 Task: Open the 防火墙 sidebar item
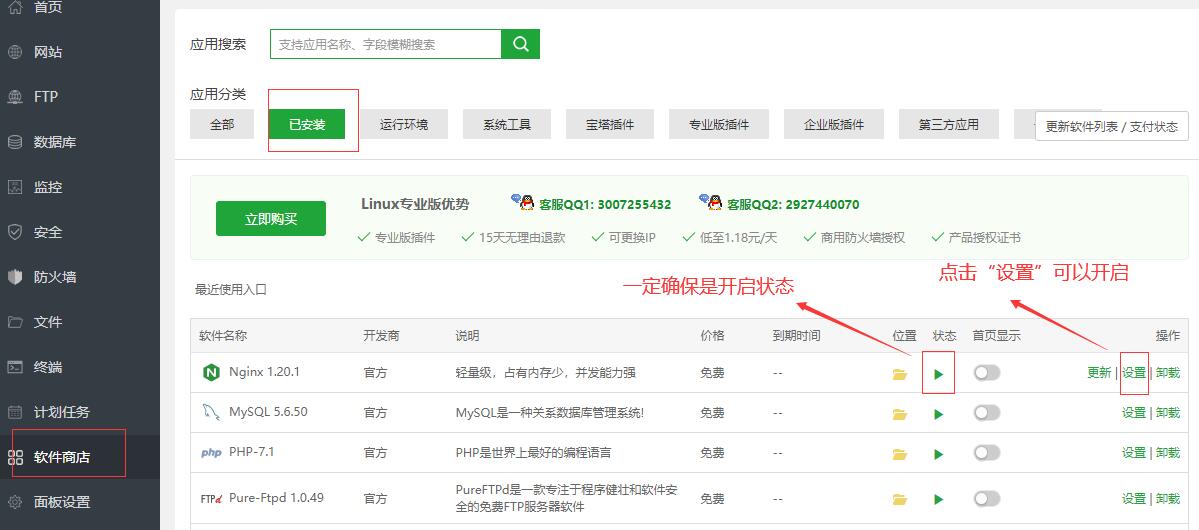55,277
